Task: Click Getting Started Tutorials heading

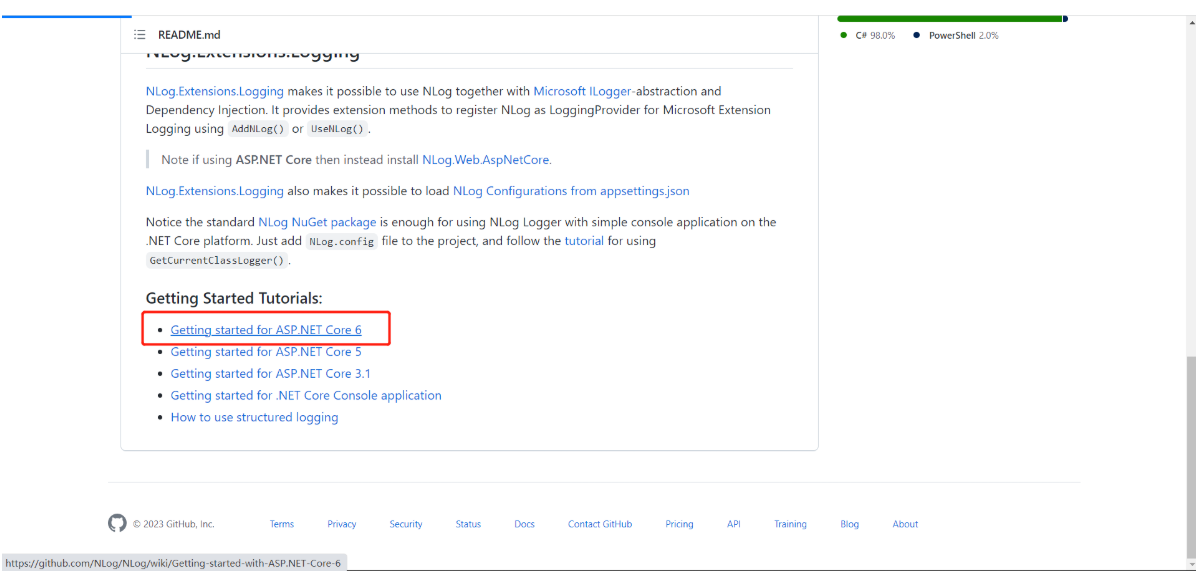Action: pyautogui.click(x=234, y=298)
